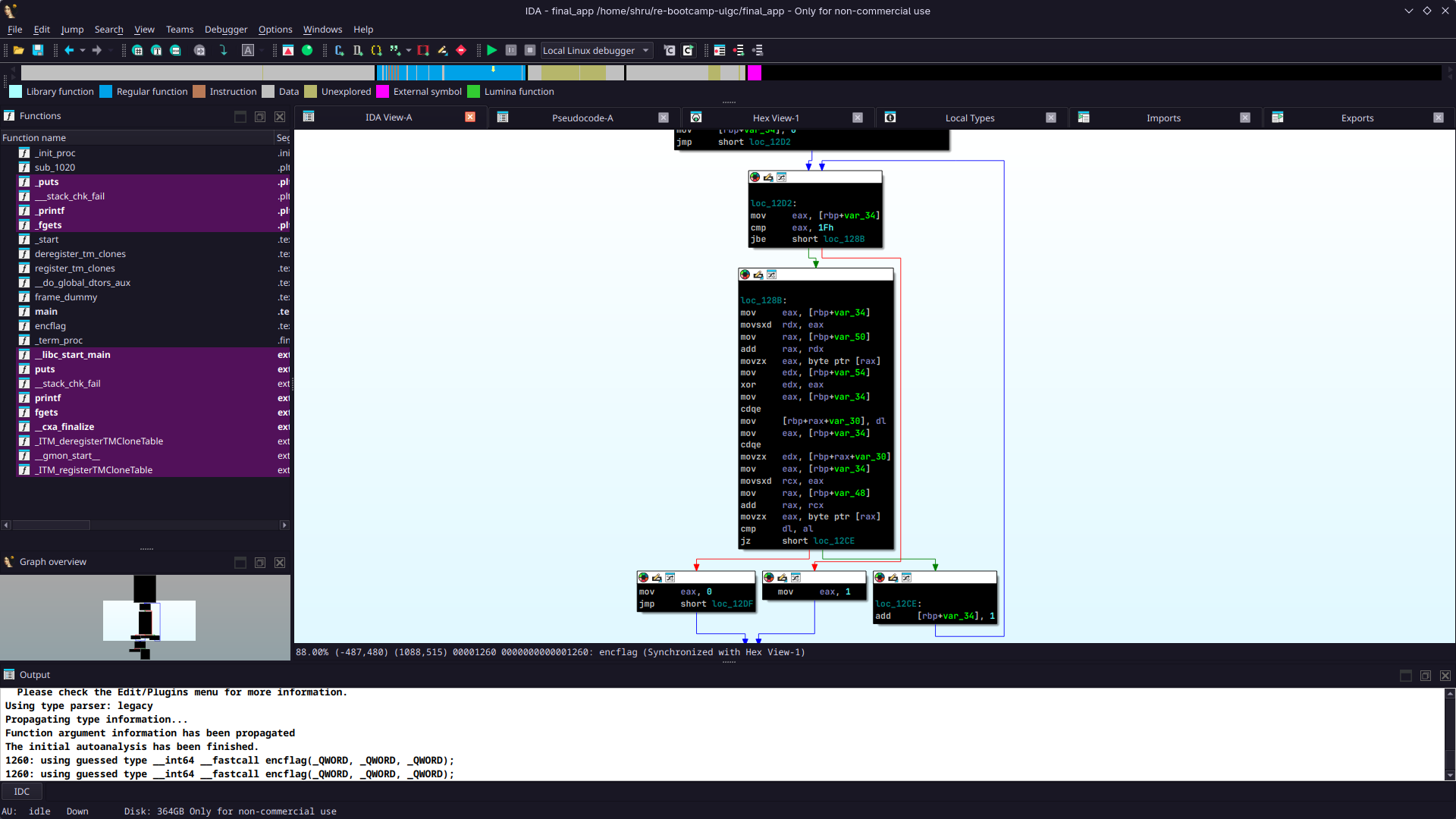
Task: Click the create code 'C' icon
Action: point(339,50)
